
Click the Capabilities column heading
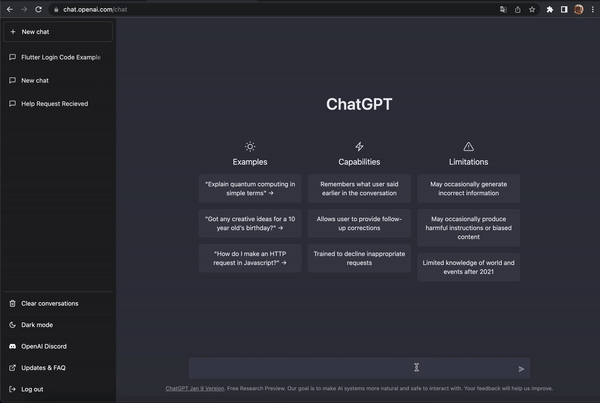coord(359,162)
